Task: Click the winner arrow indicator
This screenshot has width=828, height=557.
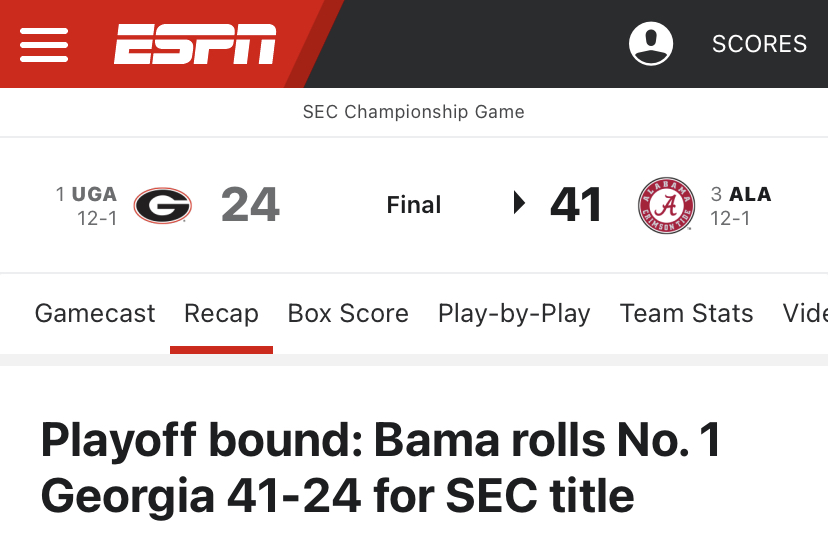Action: pyautogui.click(x=520, y=203)
